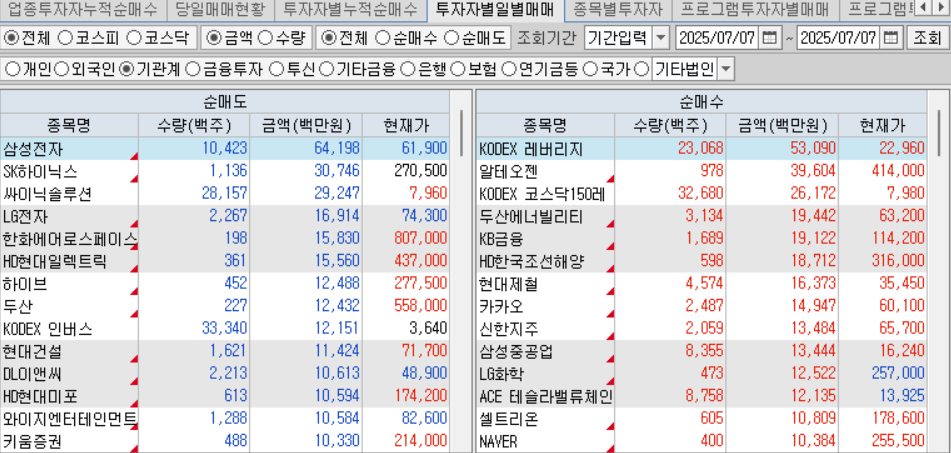Select the 전체 market radio button

12,38
